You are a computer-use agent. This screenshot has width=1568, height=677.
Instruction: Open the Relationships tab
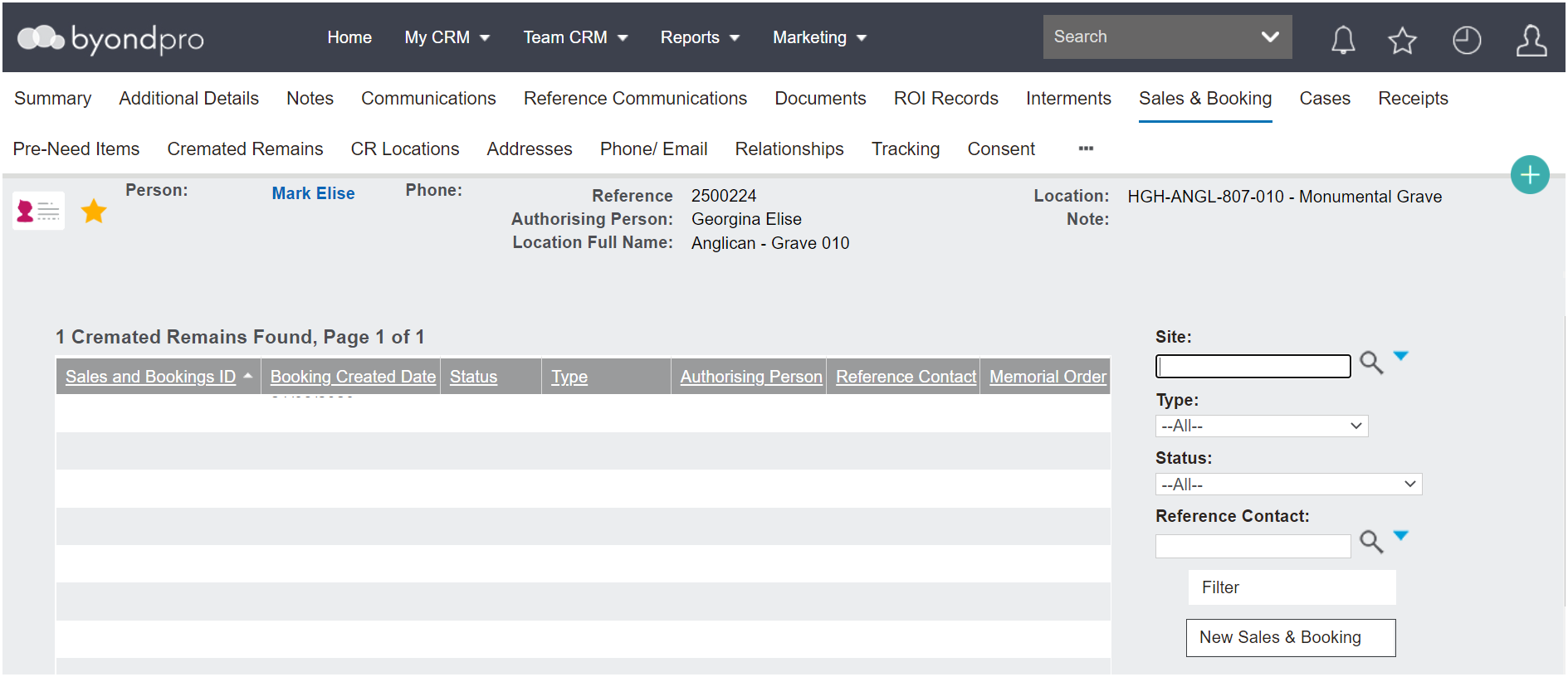789,149
